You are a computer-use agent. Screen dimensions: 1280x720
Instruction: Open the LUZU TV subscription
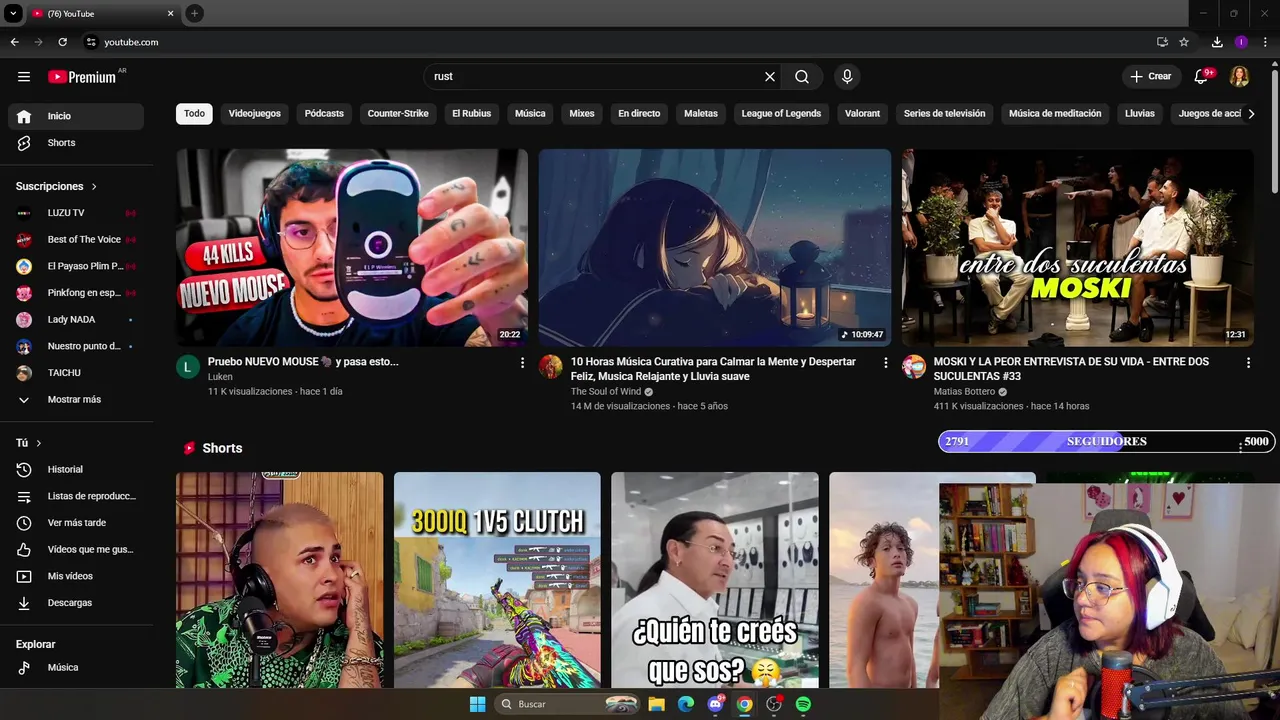tap(76, 213)
